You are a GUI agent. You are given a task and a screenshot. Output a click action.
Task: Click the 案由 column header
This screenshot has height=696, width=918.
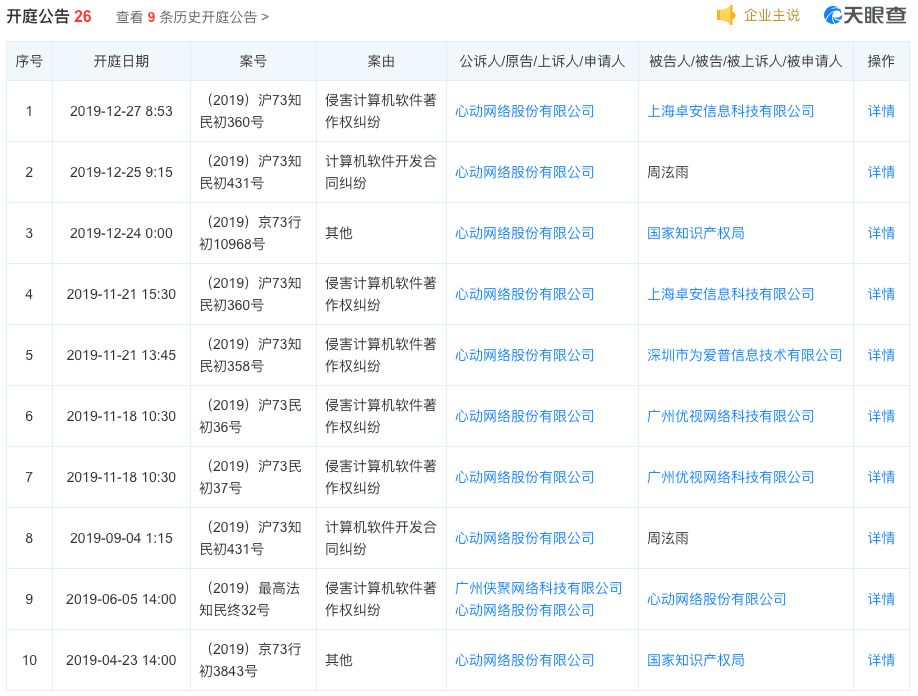click(380, 61)
